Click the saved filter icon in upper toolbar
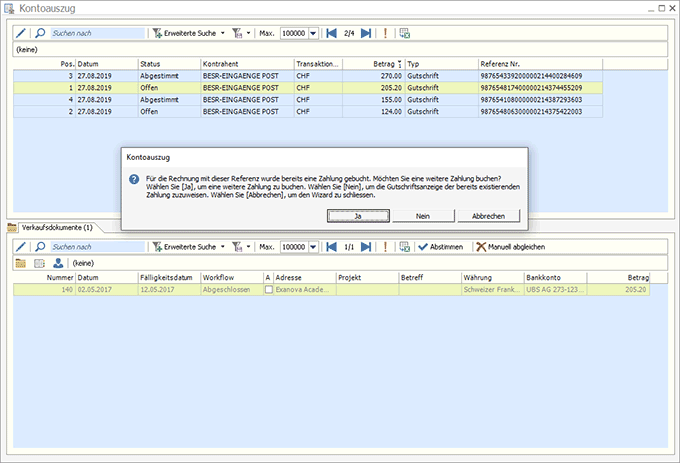 coord(237,33)
